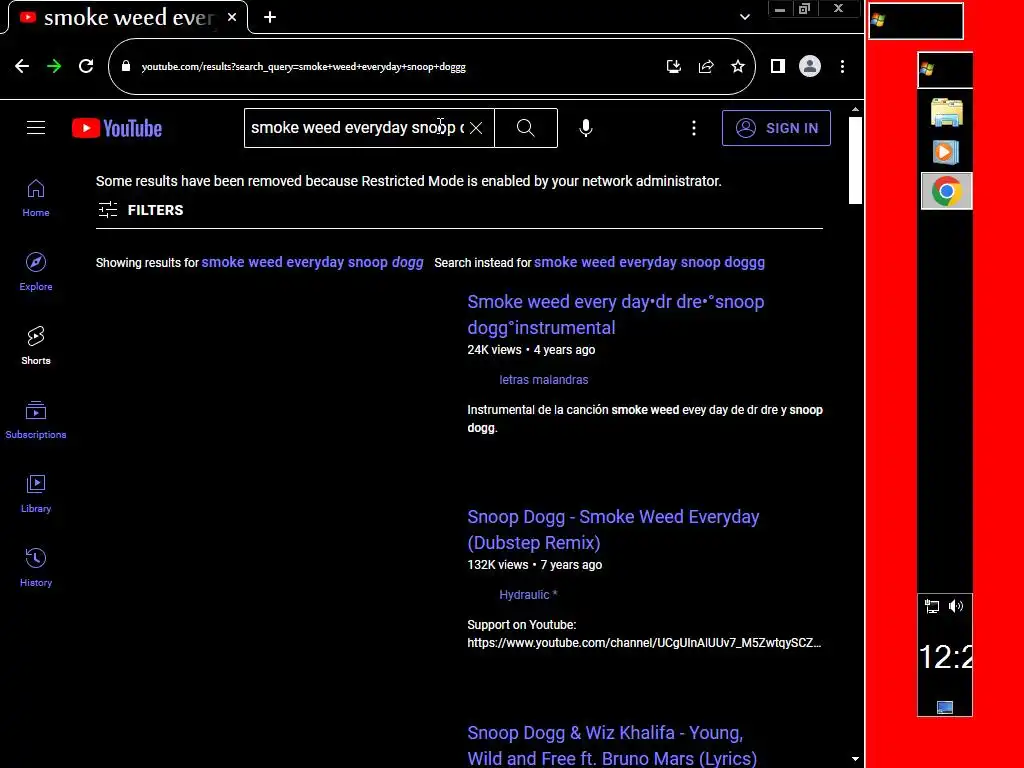Expand the tab search chevron

tap(744, 17)
